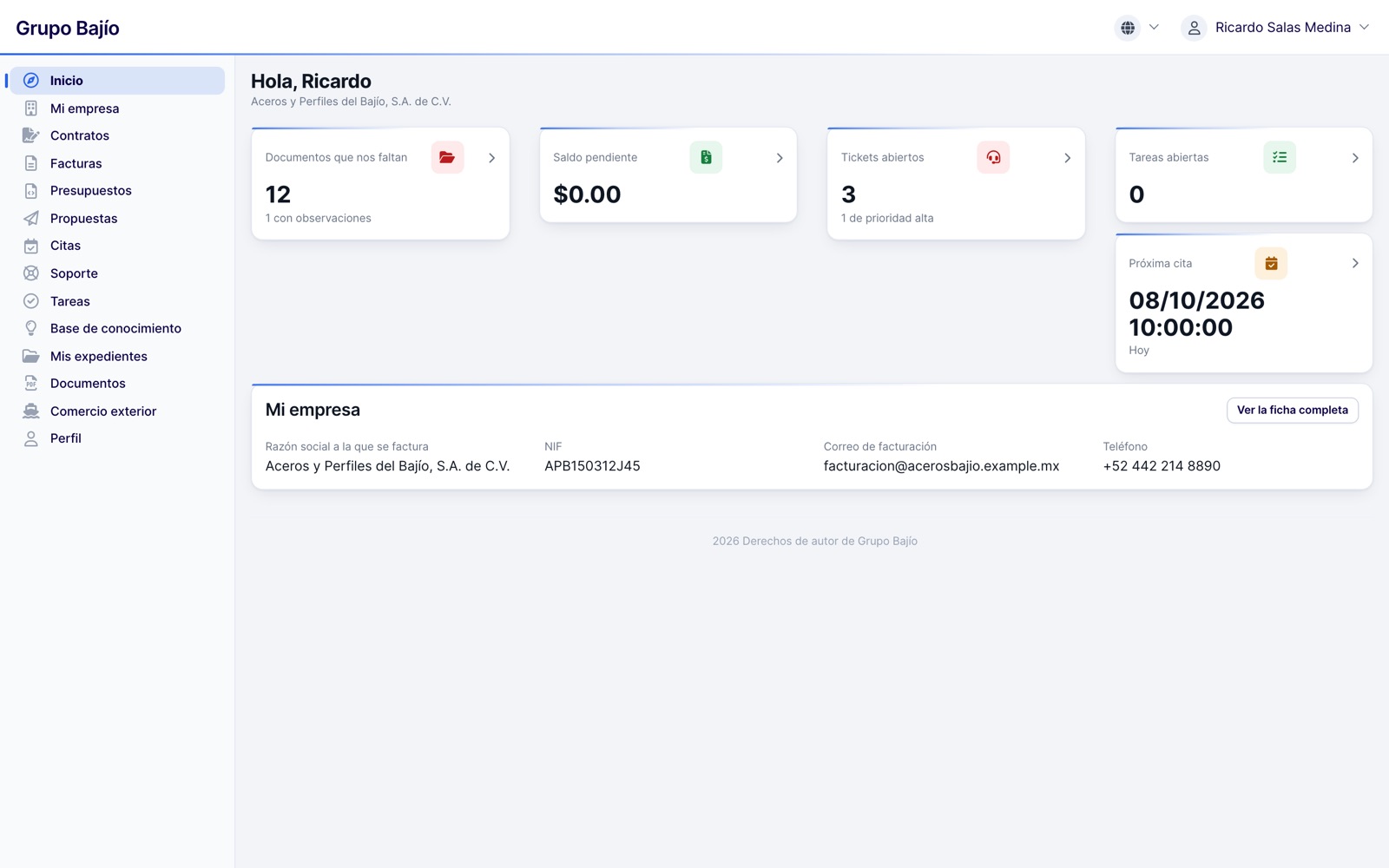Open Documentos que nos faltan card chevron
Viewport: 1389px width, 868px height.
491,158
